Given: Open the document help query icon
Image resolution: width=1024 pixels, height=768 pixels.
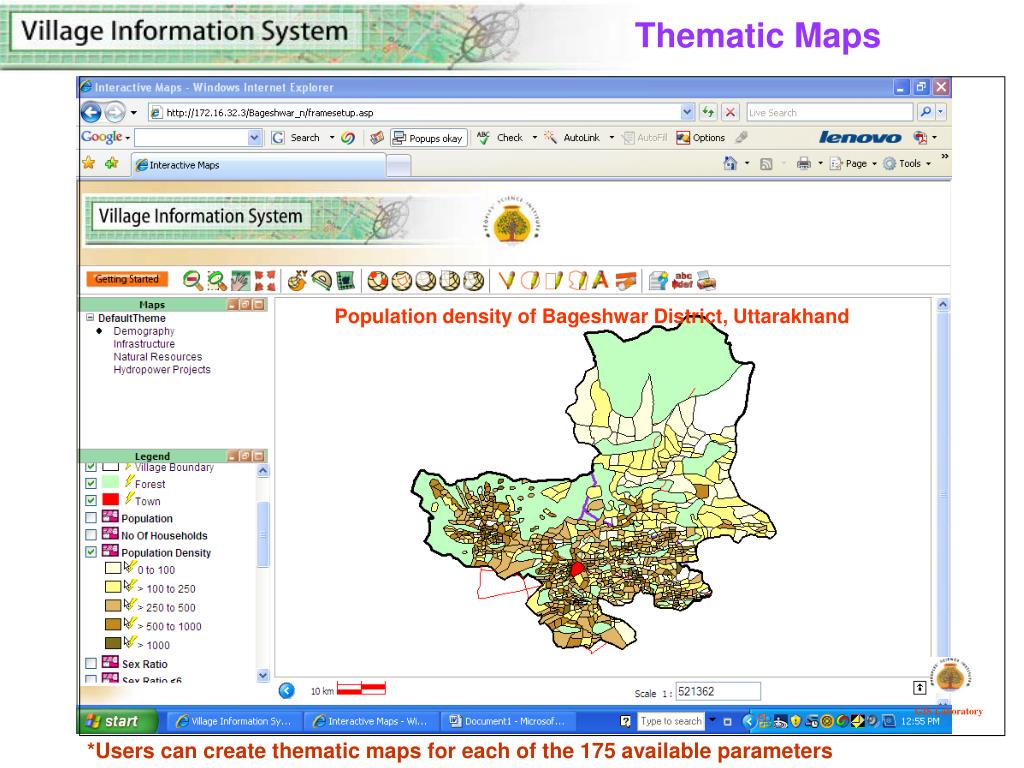Looking at the screenshot, I should click(x=658, y=281).
